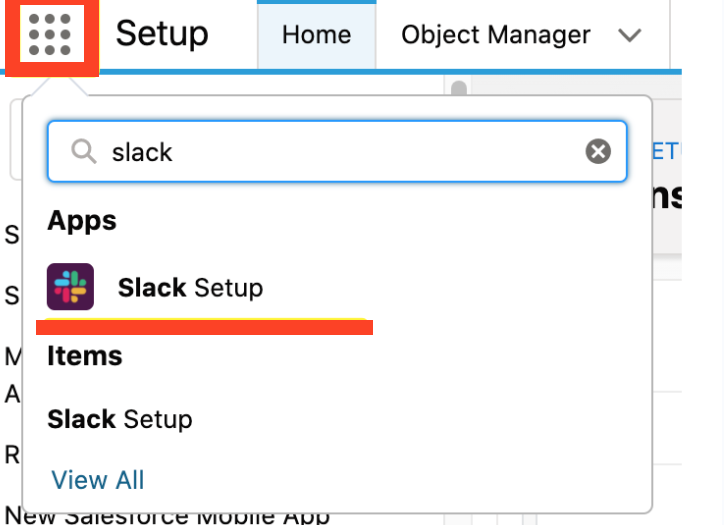This screenshot has height=525, width=724.
Task: Launch Slack Setup under Apps
Action: pos(190,288)
